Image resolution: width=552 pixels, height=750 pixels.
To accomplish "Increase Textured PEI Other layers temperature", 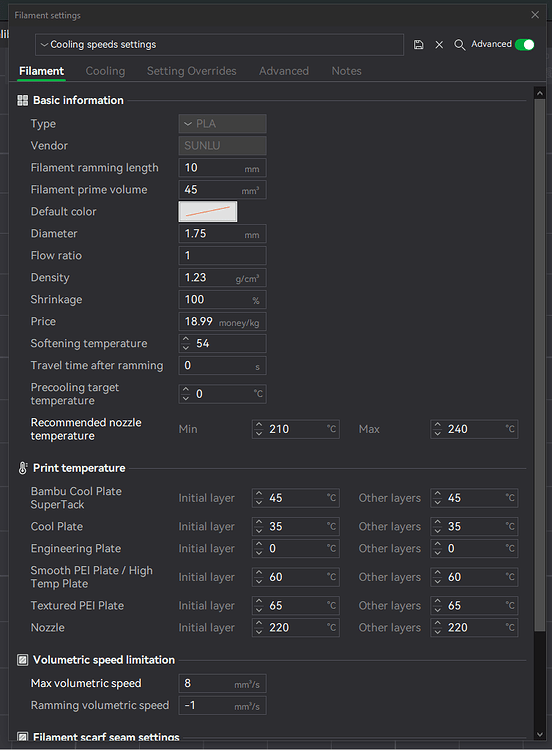I will pyautogui.click(x=438, y=601).
